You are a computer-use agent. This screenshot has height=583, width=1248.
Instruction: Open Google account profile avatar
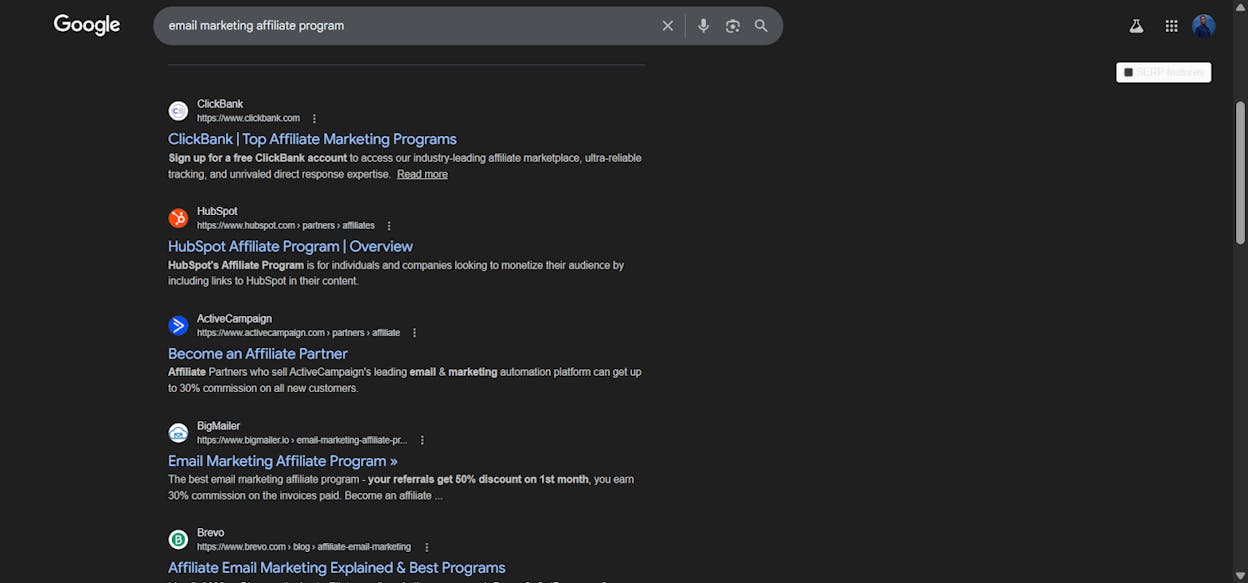tap(1204, 26)
